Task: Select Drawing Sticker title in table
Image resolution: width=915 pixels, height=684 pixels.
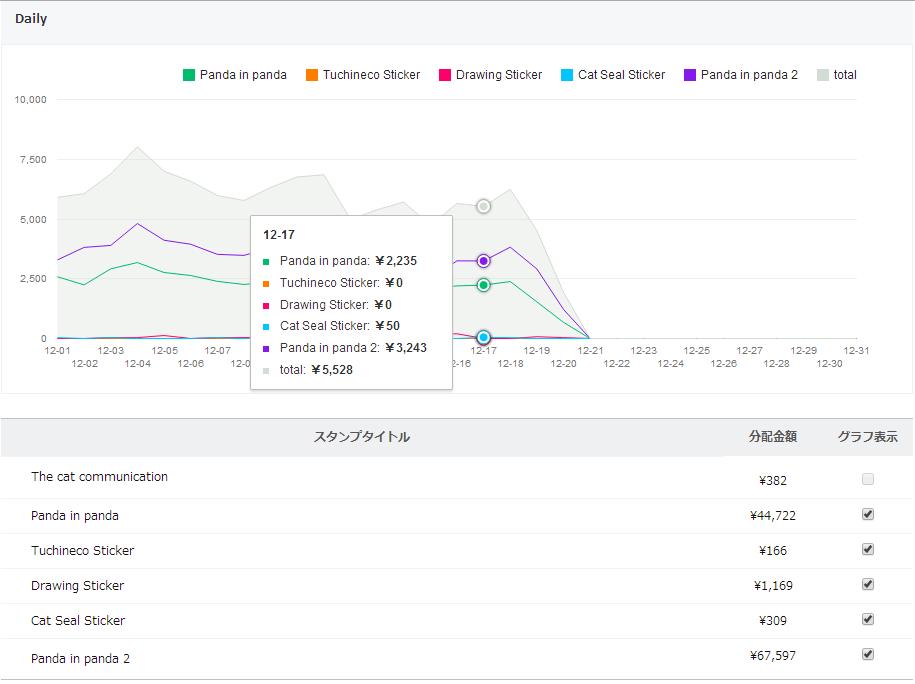Action: pyautogui.click(x=78, y=586)
